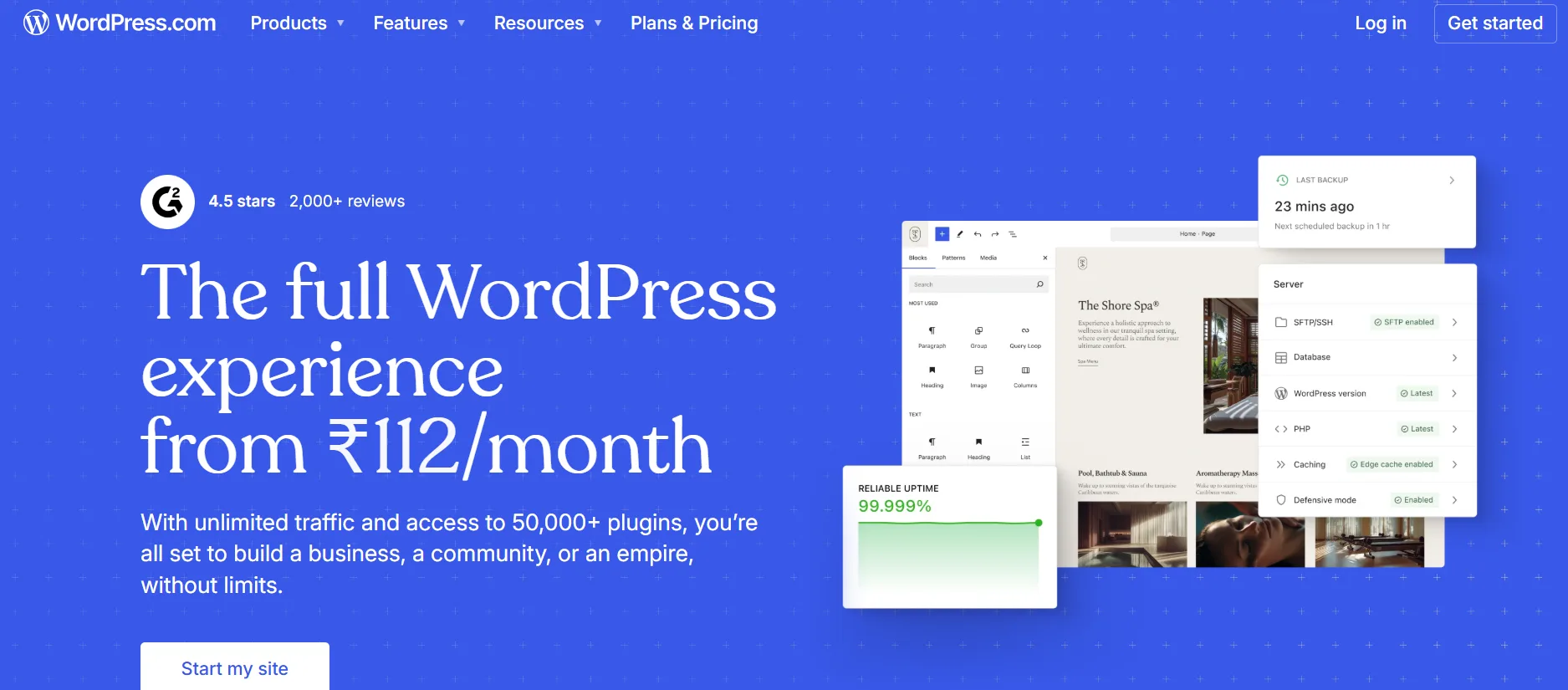This screenshot has height=690, width=1568.
Task: Insert the Columns block
Action: [x=1025, y=376]
